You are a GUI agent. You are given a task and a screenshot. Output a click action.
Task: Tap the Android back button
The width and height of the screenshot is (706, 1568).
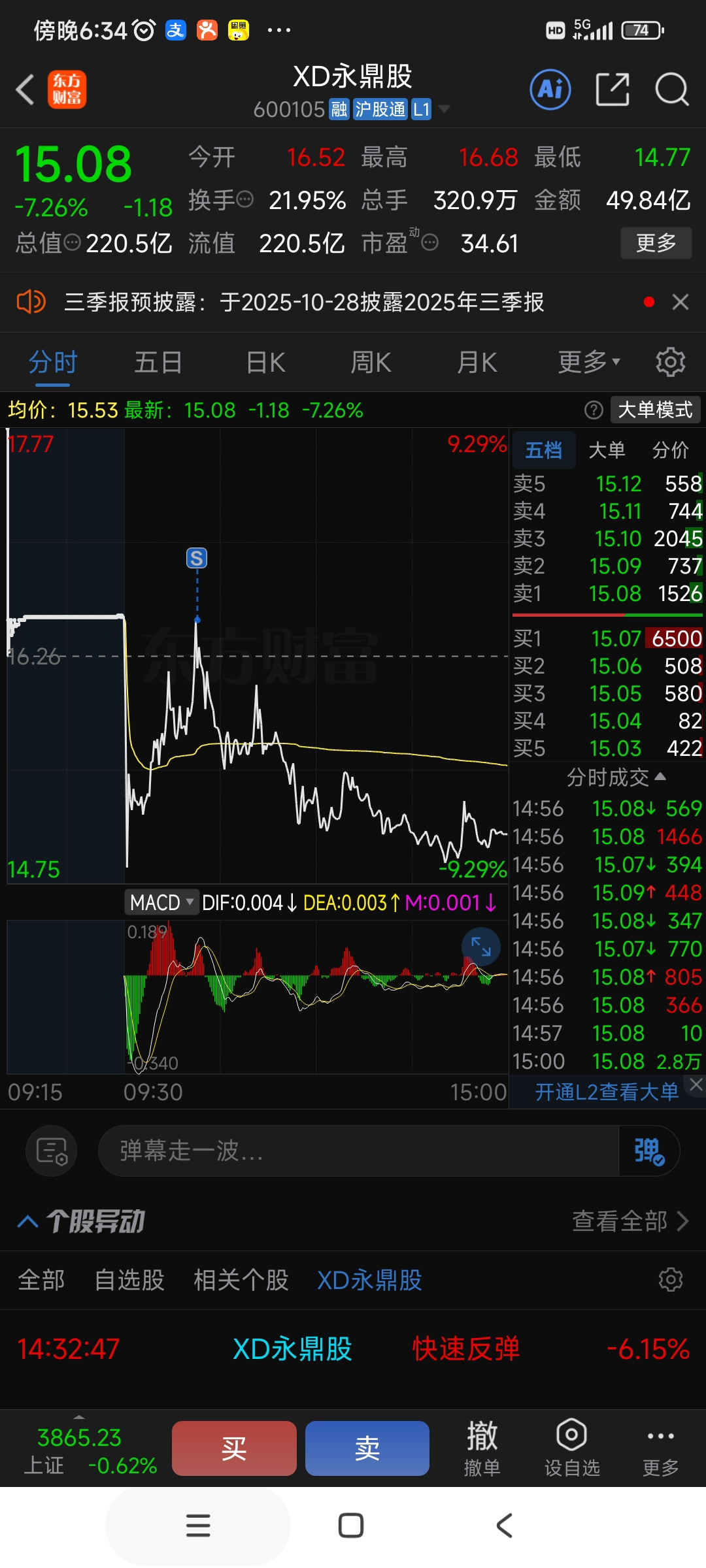[504, 1526]
